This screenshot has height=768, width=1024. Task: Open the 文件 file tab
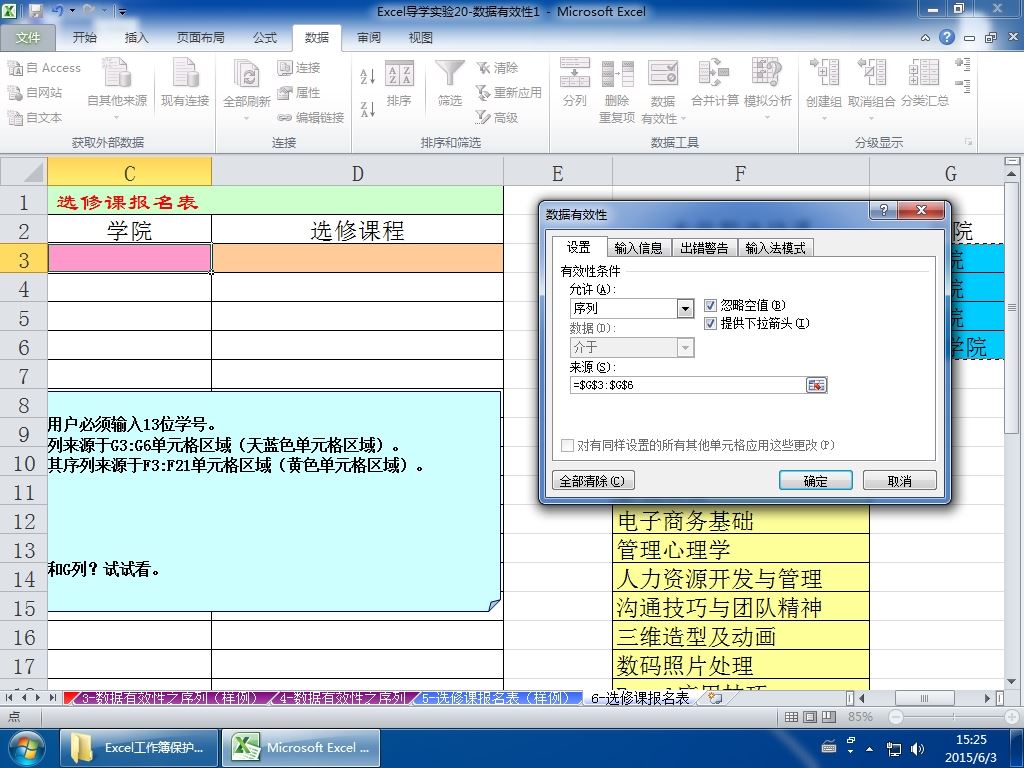(27, 38)
